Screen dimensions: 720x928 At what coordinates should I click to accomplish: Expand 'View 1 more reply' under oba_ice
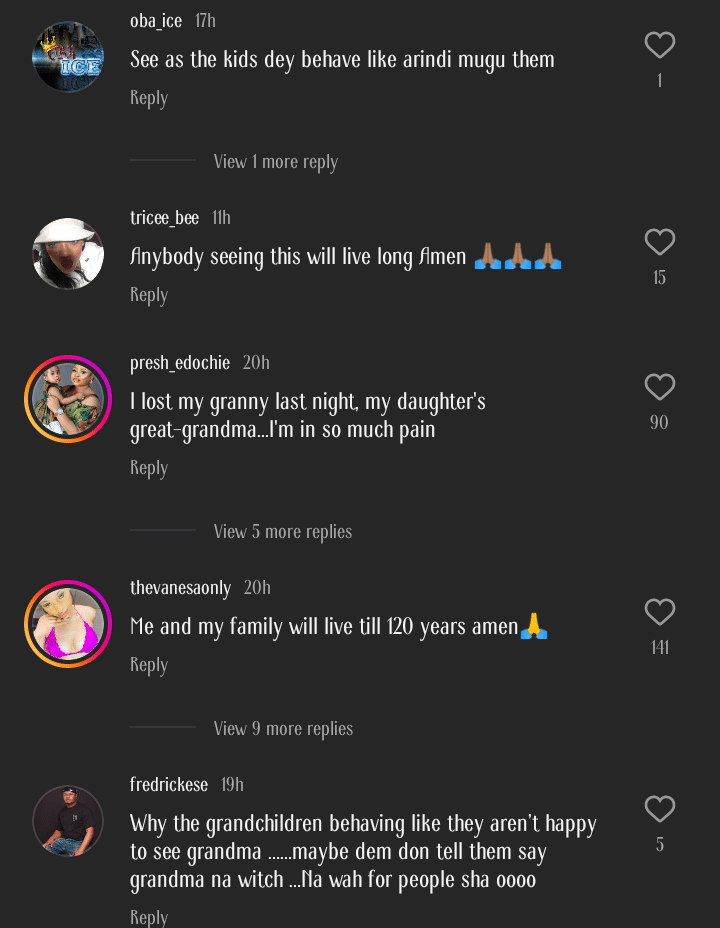pyautogui.click(x=275, y=162)
